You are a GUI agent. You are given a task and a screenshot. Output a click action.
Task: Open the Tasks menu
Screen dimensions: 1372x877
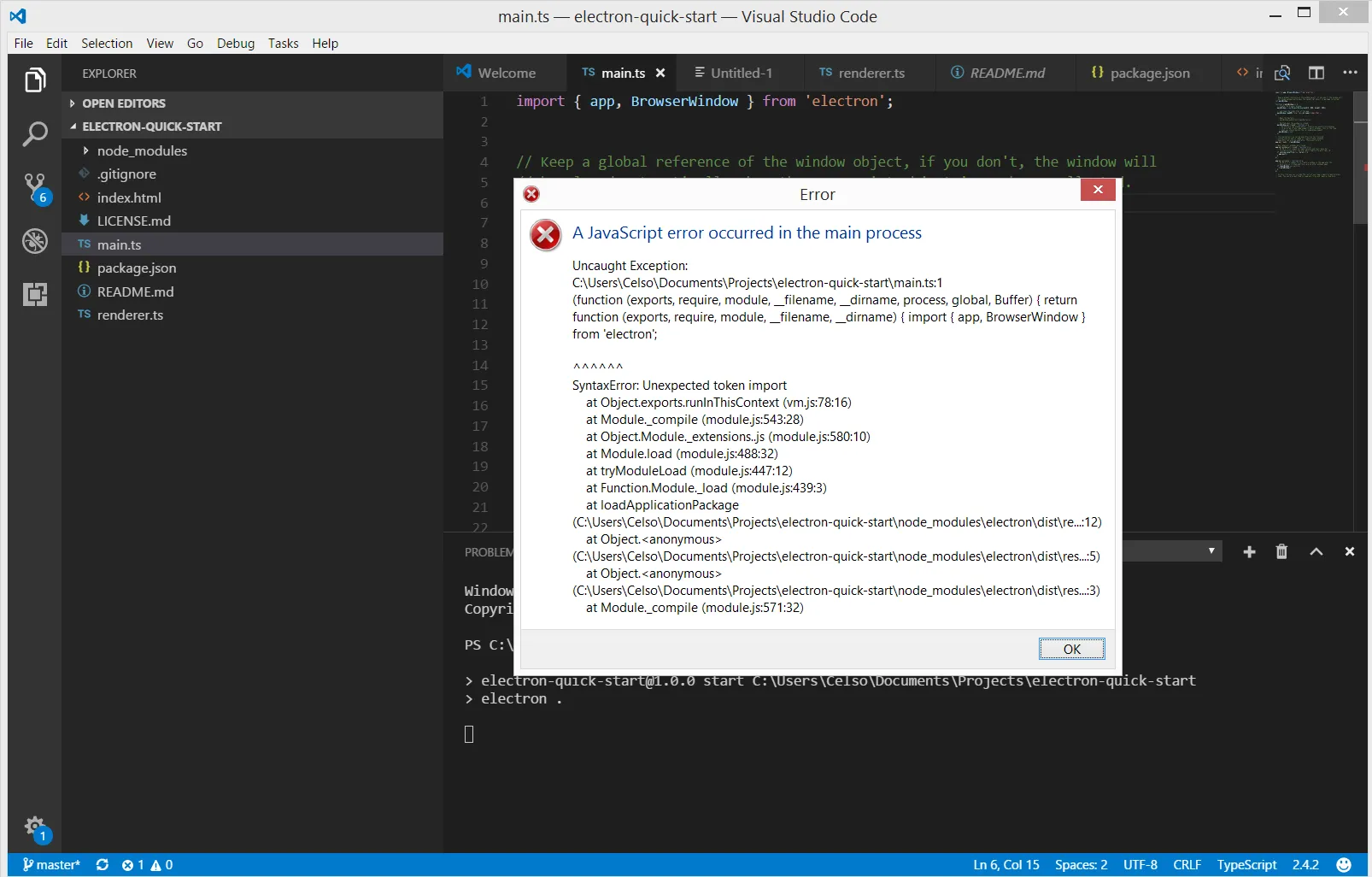[x=283, y=44]
